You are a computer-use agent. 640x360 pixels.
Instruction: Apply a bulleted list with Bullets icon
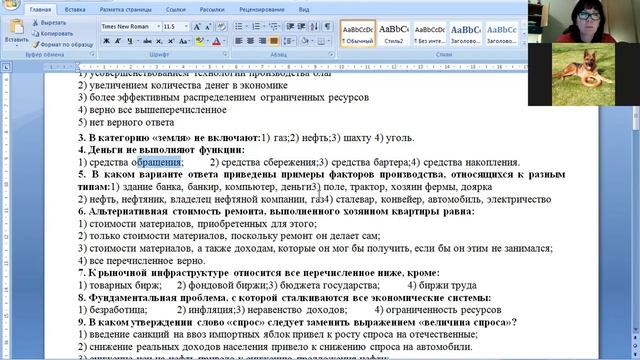pos(238,27)
